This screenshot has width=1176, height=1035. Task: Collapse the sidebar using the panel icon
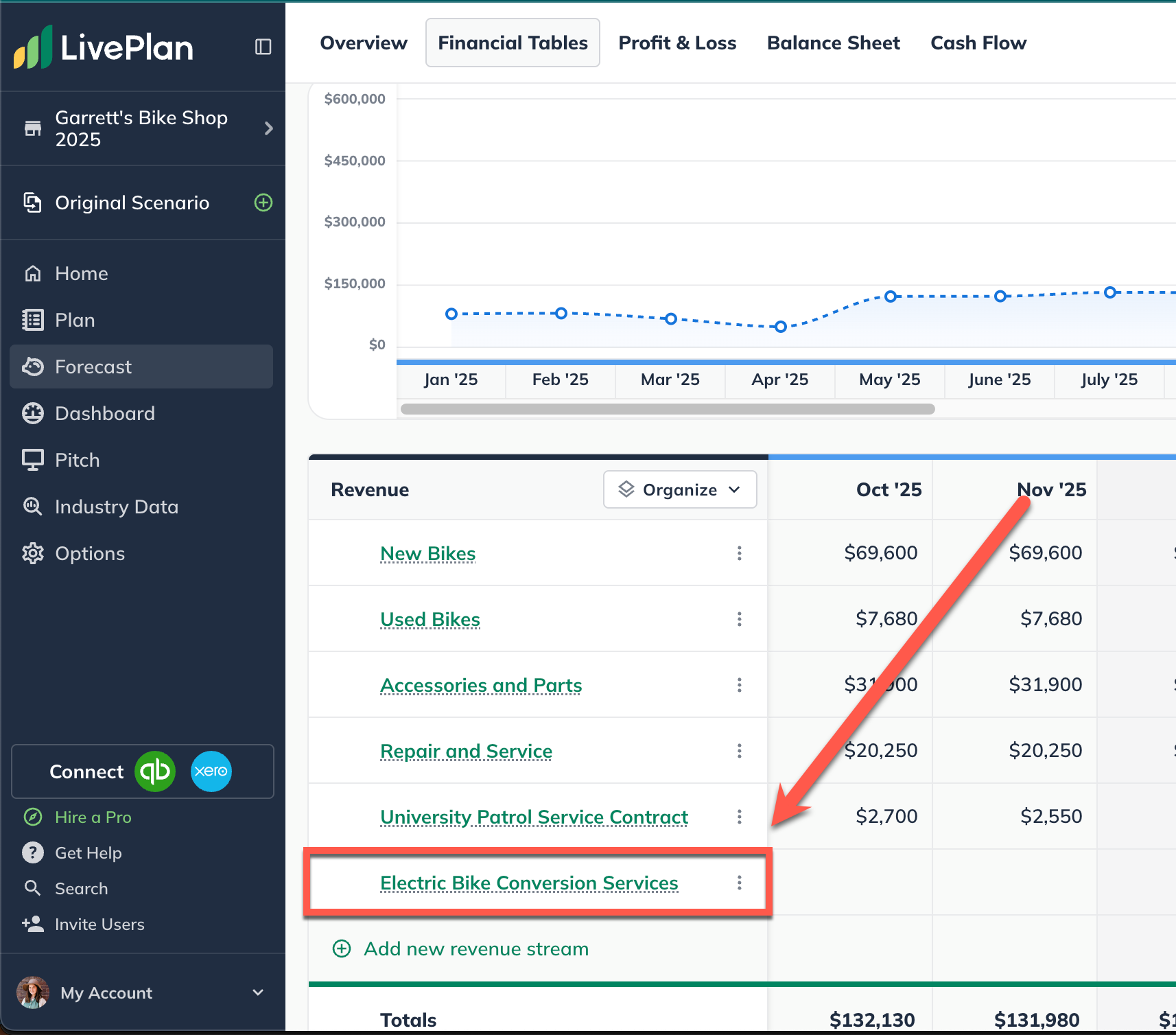tap(263, 47)
